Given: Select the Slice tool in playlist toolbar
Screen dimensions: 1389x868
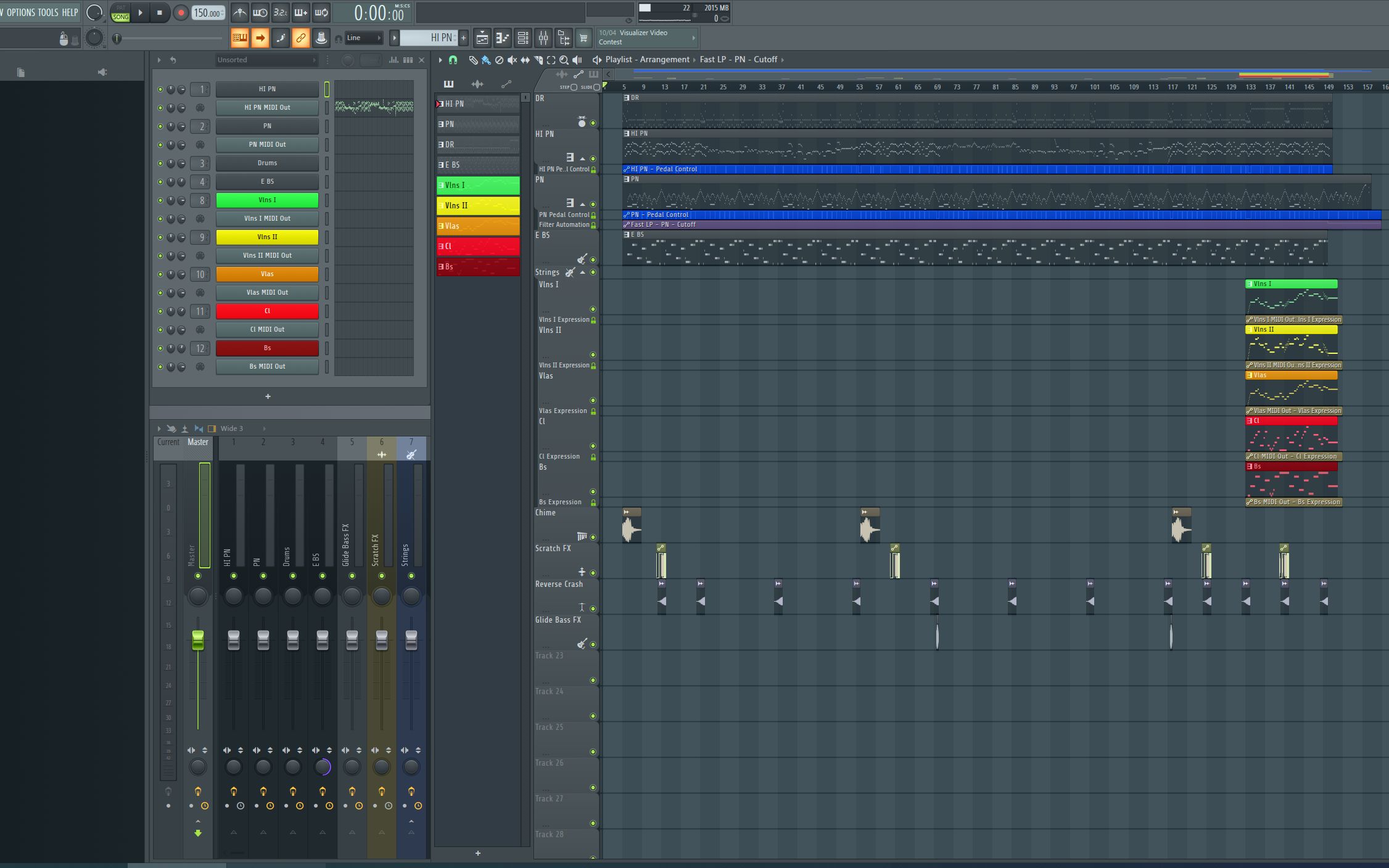Looking at the screenshot, I should pyautogui.click(x=538, y=60).
